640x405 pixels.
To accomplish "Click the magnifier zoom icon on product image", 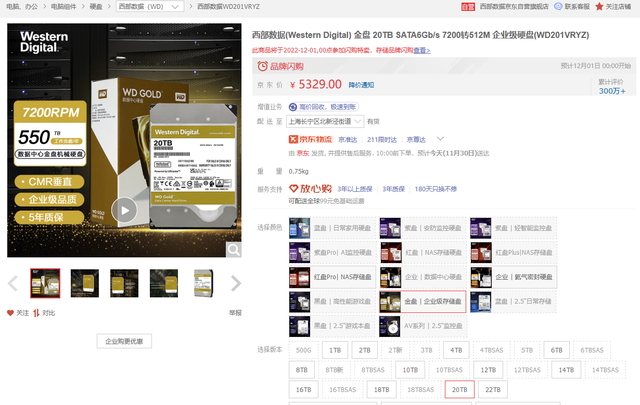I will coord(234,249).
